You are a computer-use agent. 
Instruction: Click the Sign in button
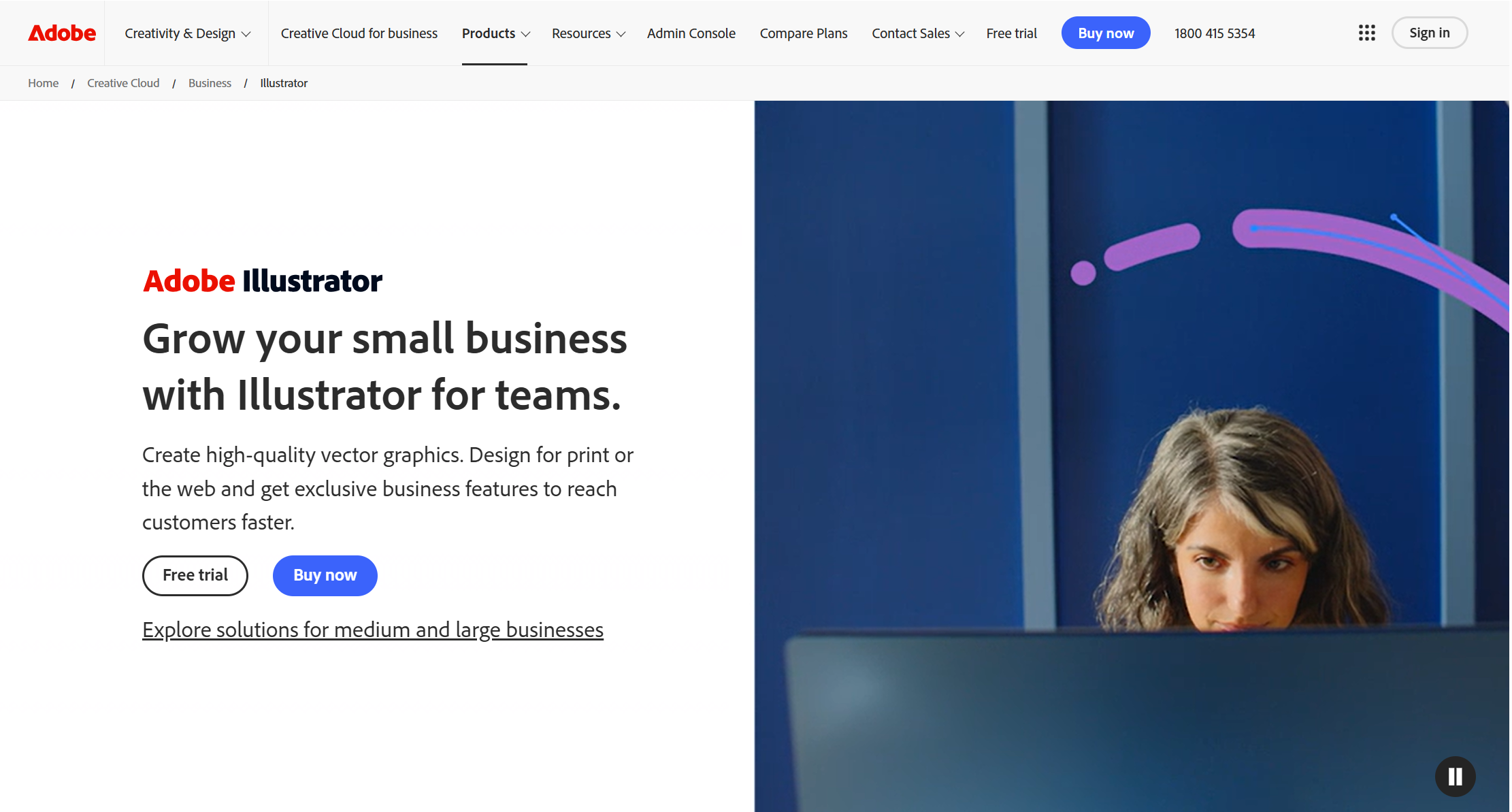pos(1429,33)
